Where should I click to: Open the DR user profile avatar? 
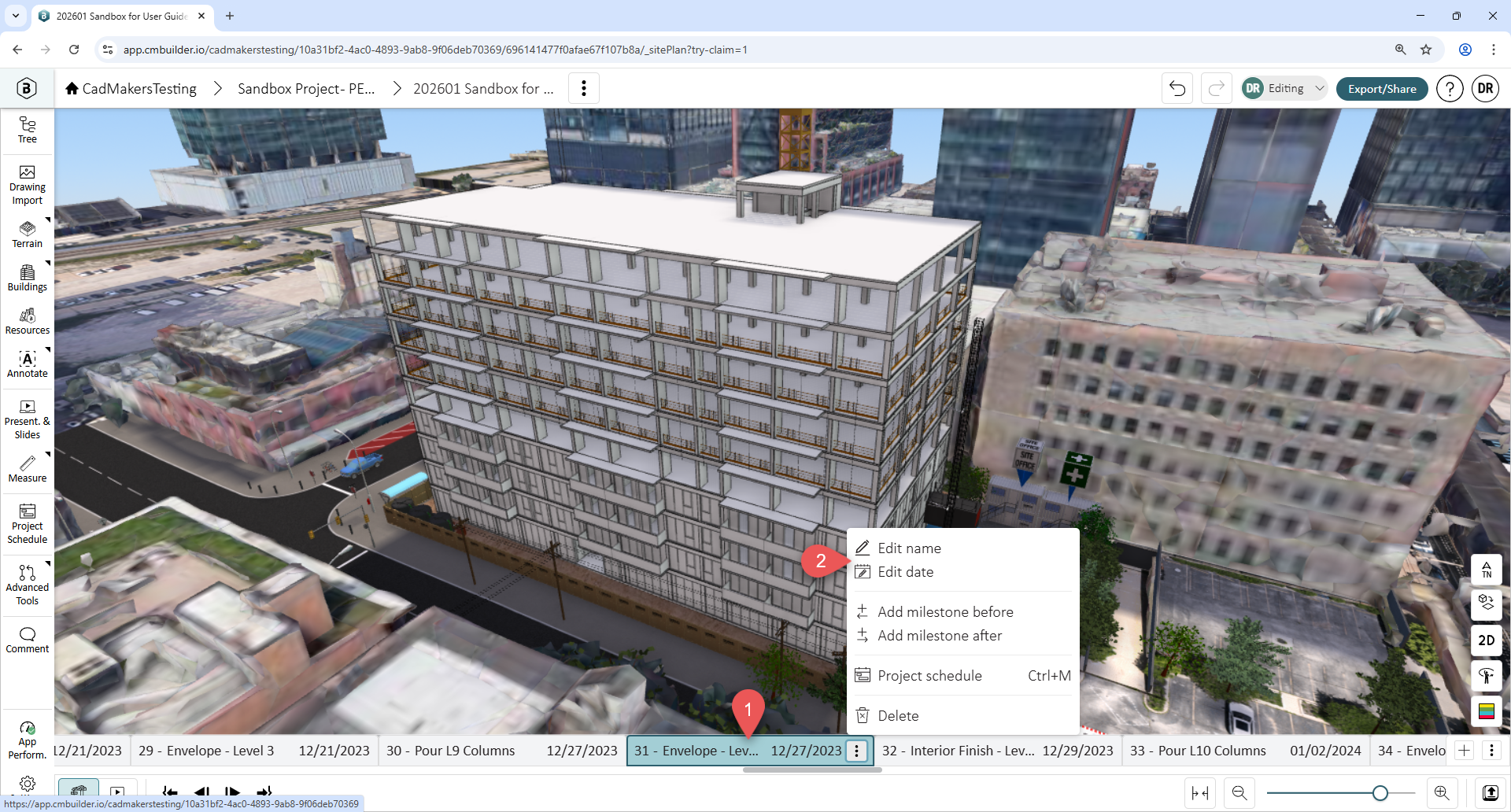pyautogui.click(x=1485, y=89)
